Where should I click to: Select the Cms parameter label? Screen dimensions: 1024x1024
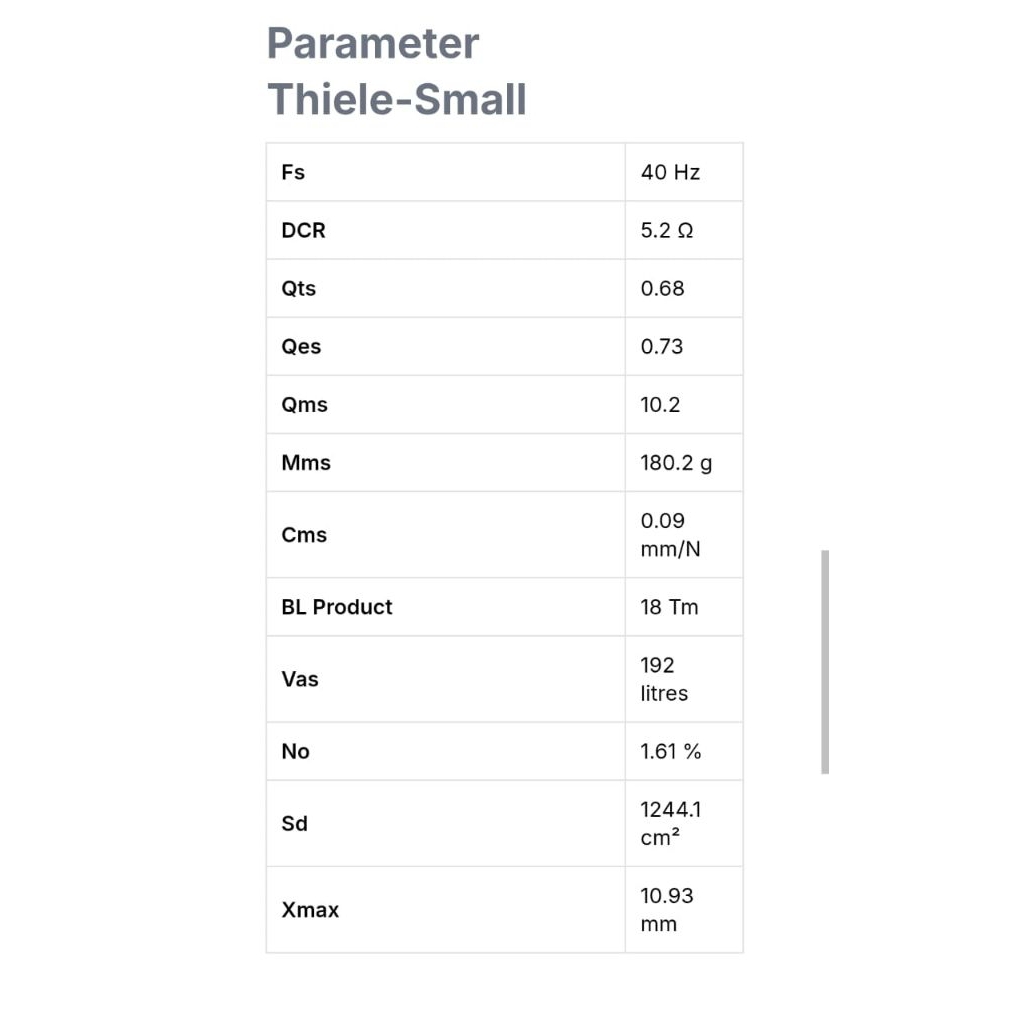[x=304, y=534]
